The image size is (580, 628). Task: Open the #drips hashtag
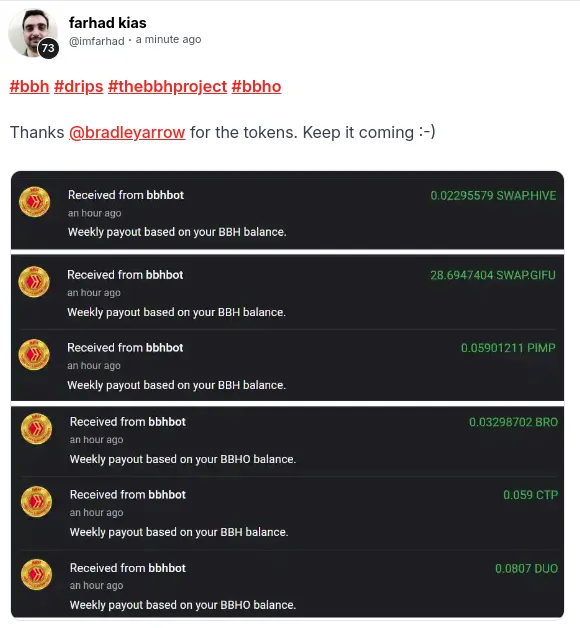click(79, 87)
